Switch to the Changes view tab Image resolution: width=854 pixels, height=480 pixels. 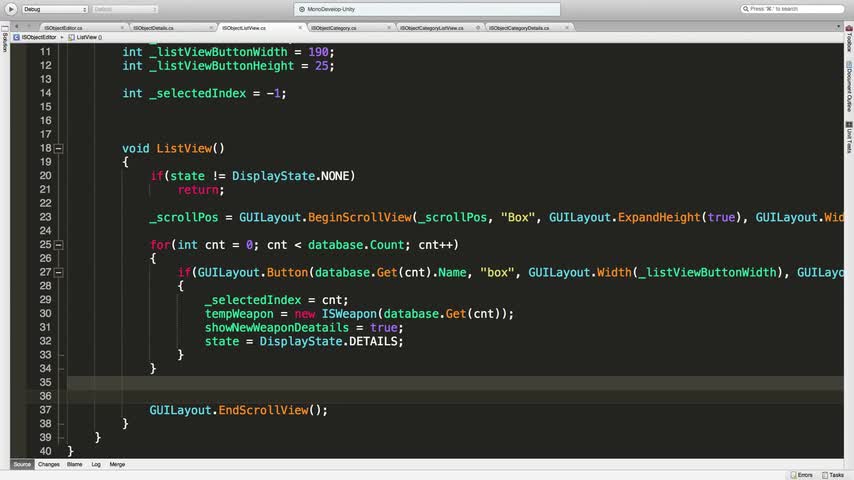48,464
